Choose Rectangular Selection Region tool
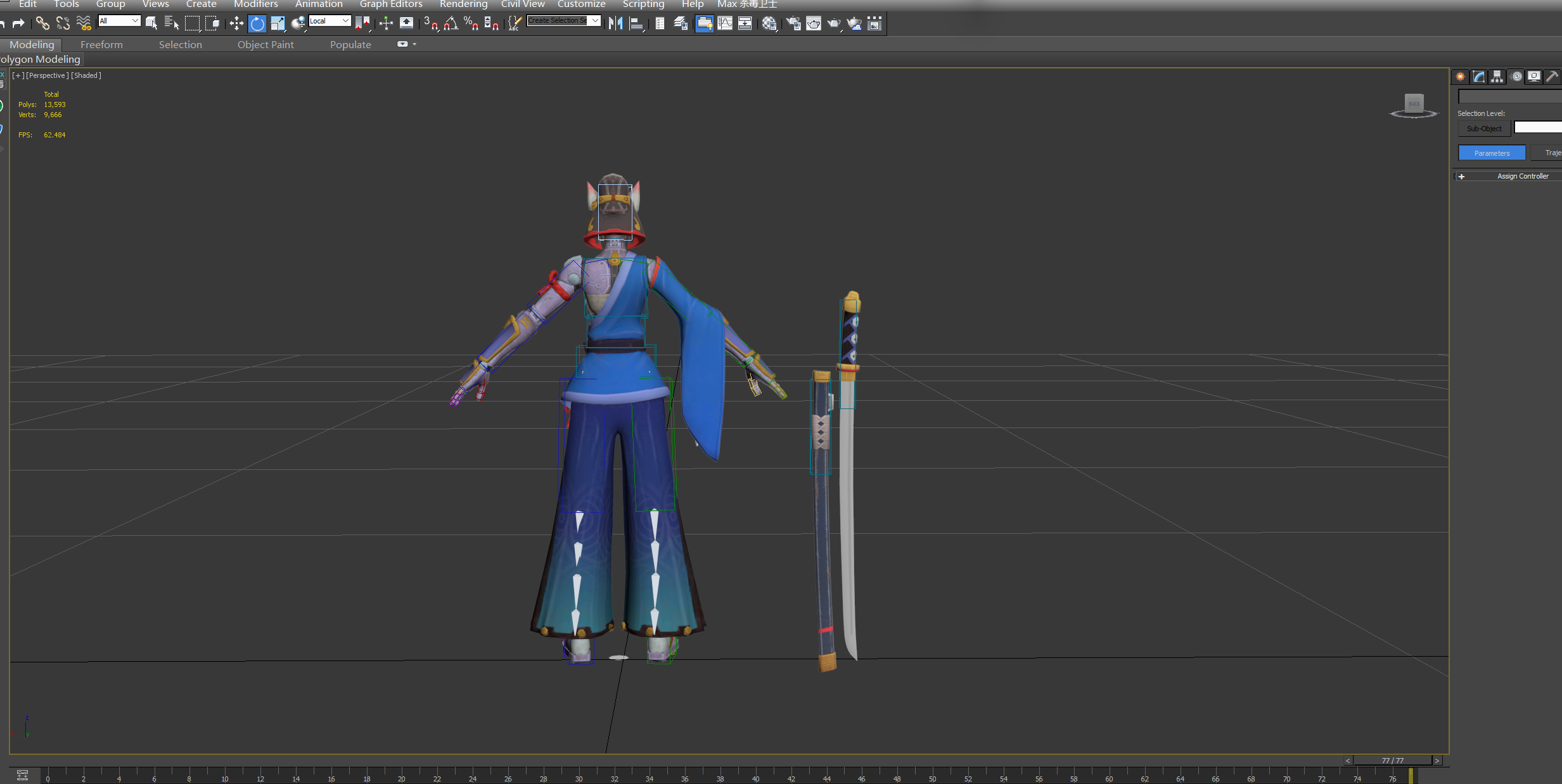 193,23
